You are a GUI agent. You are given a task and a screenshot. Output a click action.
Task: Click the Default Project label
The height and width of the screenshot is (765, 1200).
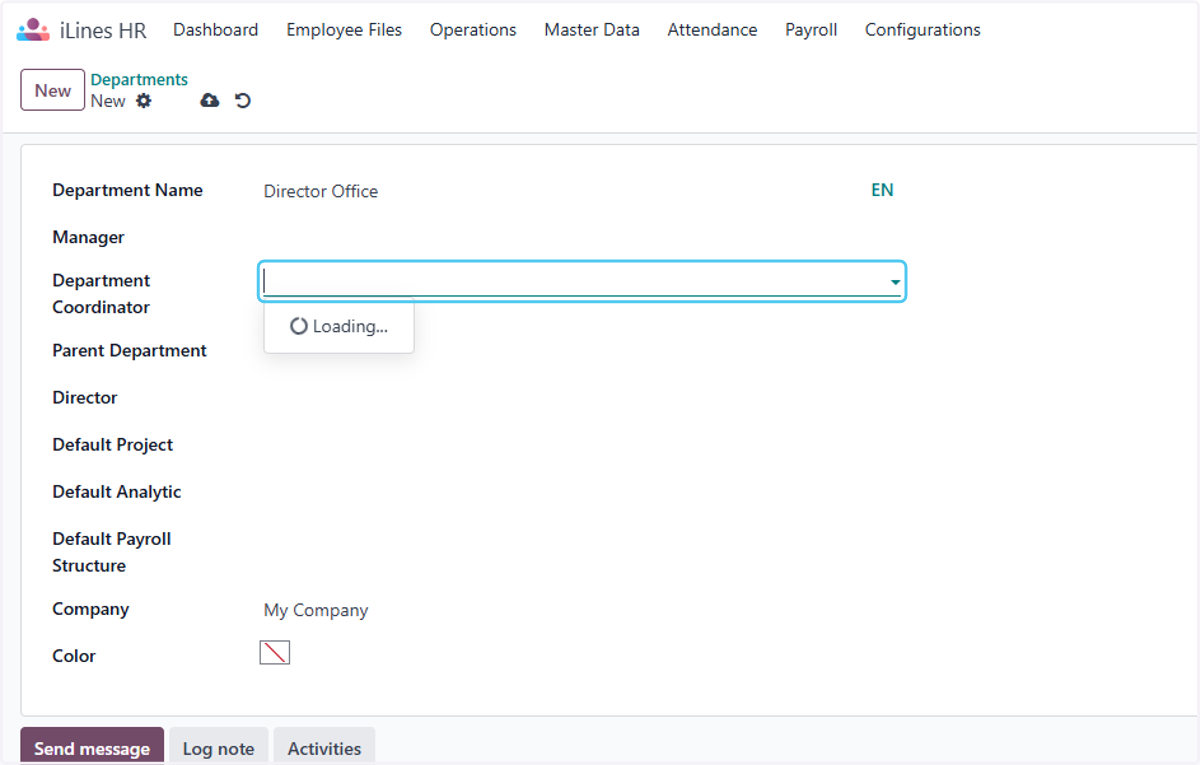coord(113,444)
